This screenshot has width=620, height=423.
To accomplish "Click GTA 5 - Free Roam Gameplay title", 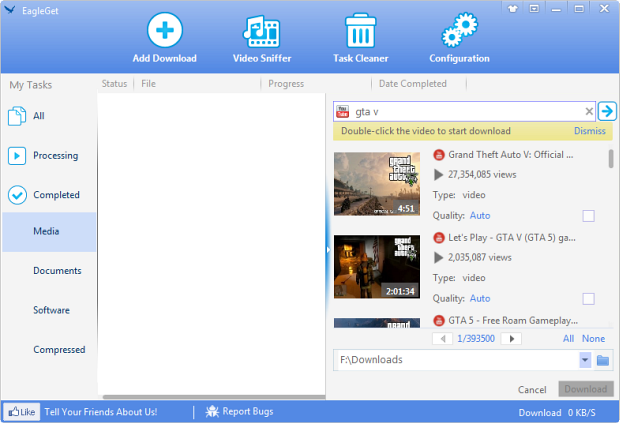I will 513,321.
